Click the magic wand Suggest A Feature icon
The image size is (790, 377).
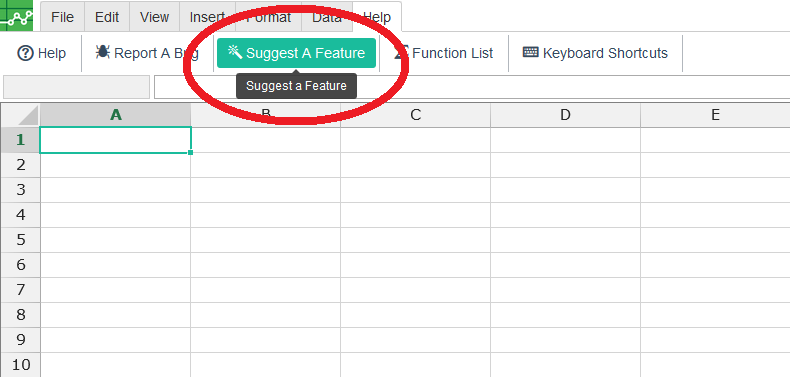pos(235,51)
